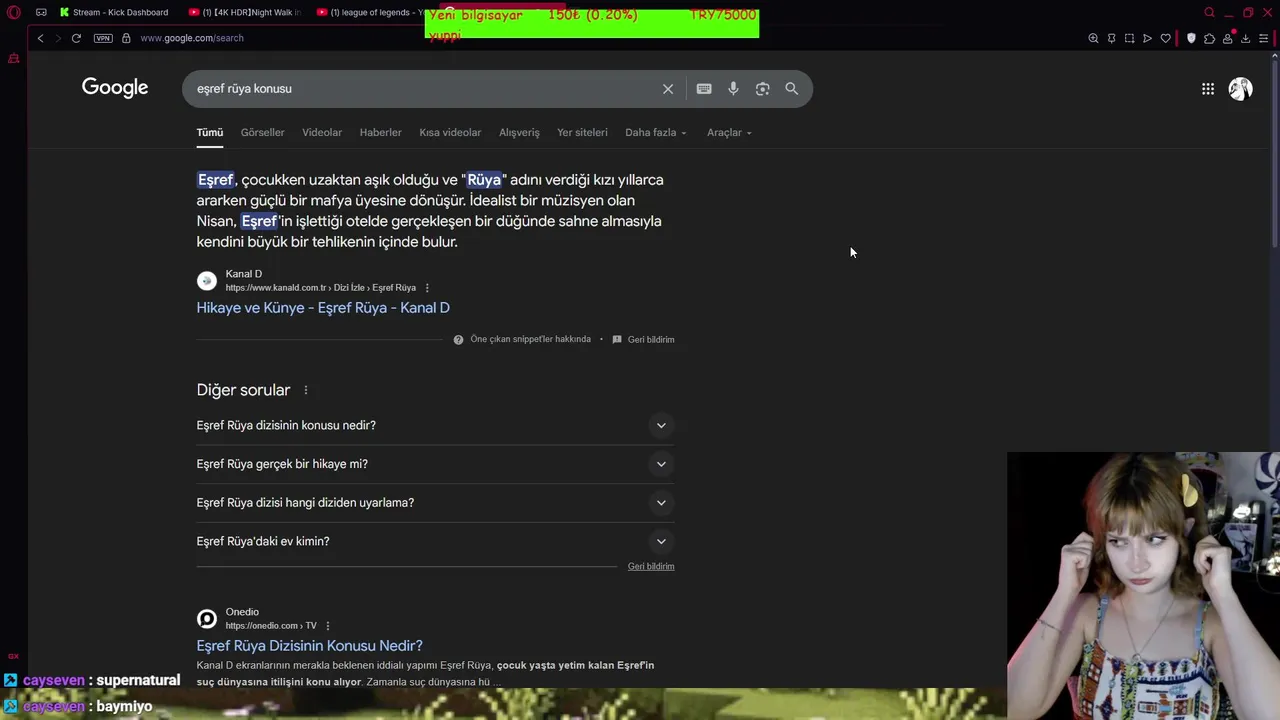This screenshot has width=1280, height=720.
Task: Switch to the Videolar tab
Action: tap(322, 132)
